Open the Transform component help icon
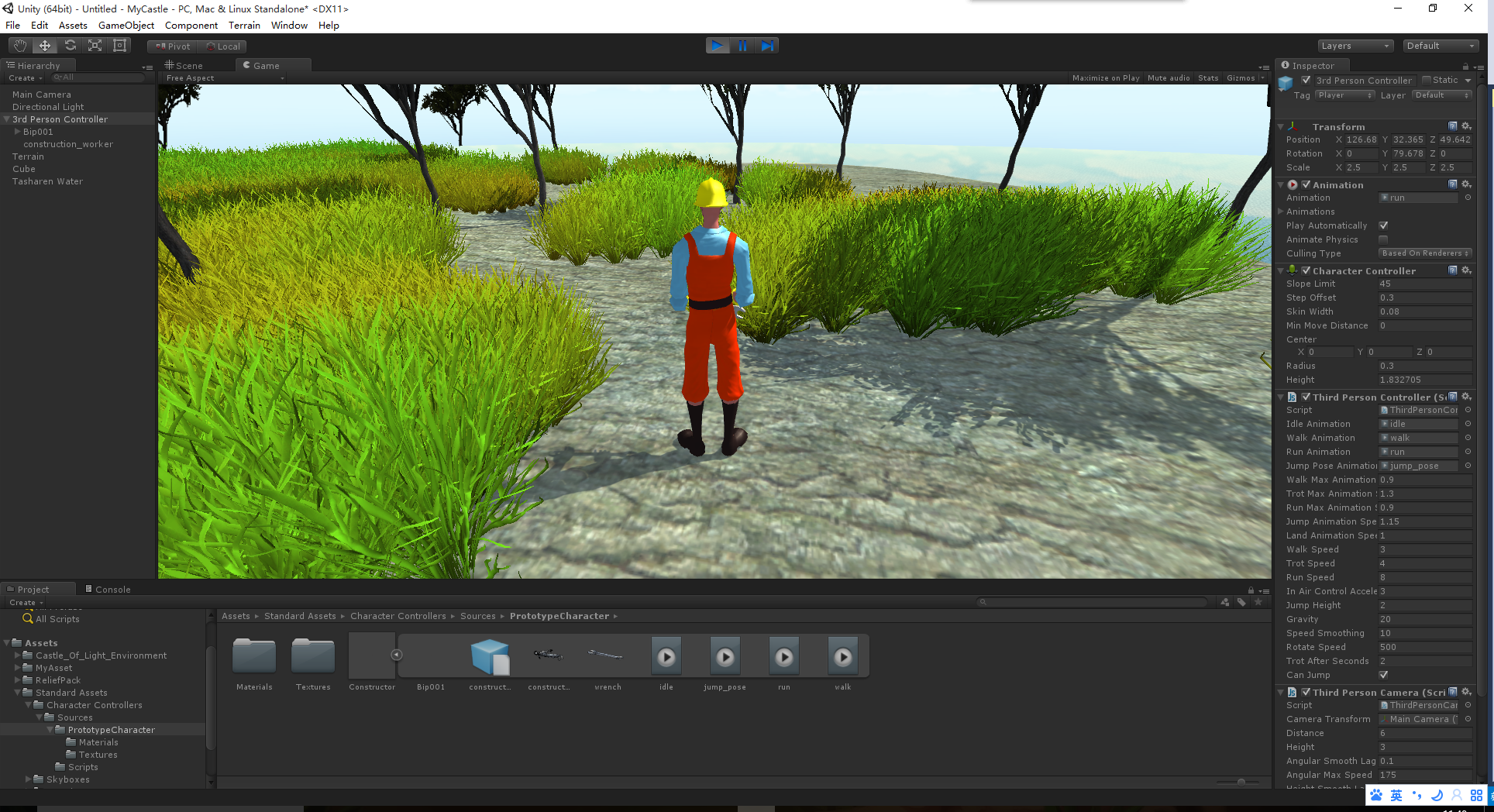Image resolution: width=1494 pixels, height=812 pixels. (1453, 126)
